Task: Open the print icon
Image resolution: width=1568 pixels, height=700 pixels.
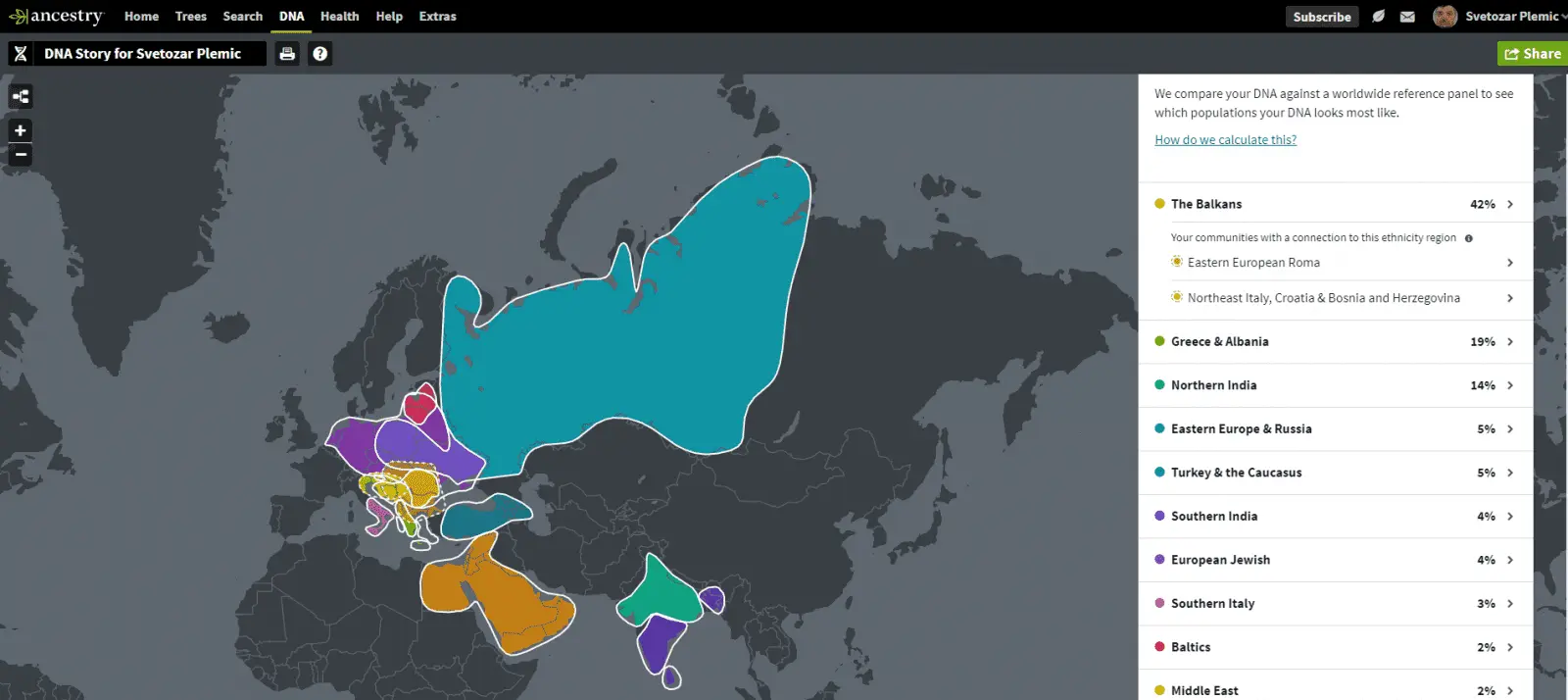Action: click(x=287, y=54)
